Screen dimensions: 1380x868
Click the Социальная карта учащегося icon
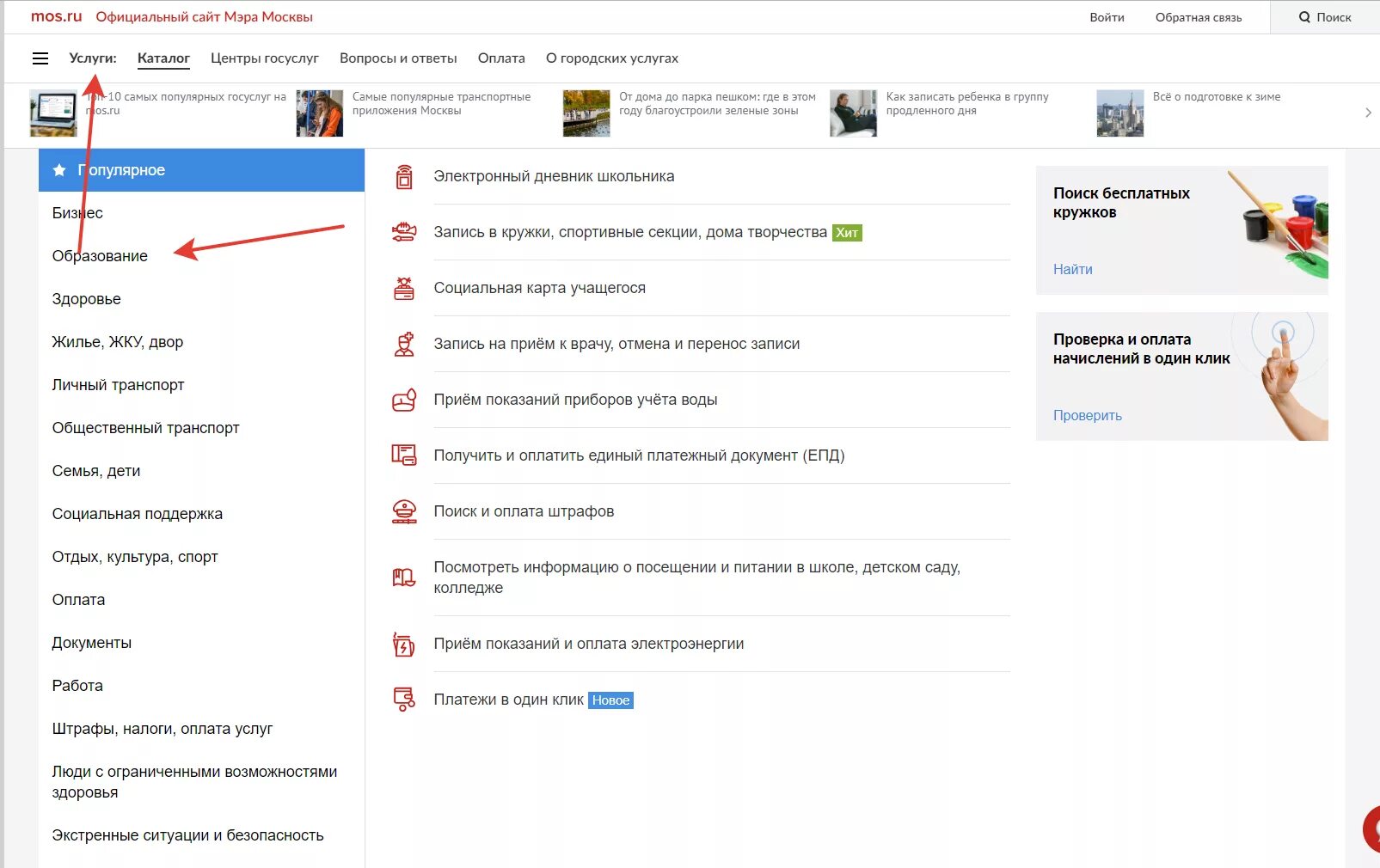(404, 288)
